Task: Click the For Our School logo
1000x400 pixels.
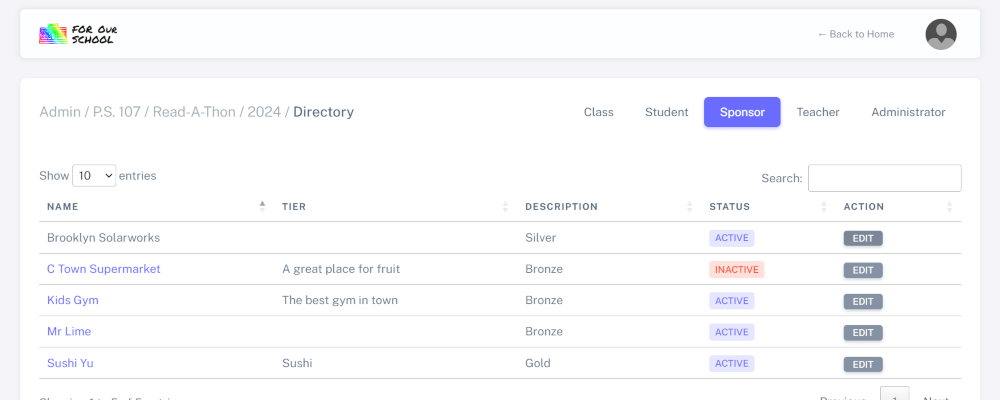Action: tap(78, 34)
